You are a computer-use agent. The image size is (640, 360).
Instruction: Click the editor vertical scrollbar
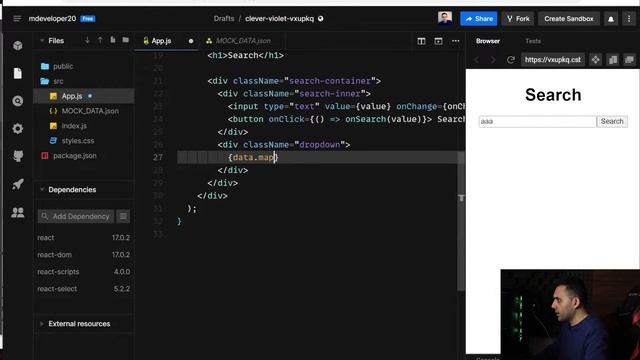coord(461,220)
